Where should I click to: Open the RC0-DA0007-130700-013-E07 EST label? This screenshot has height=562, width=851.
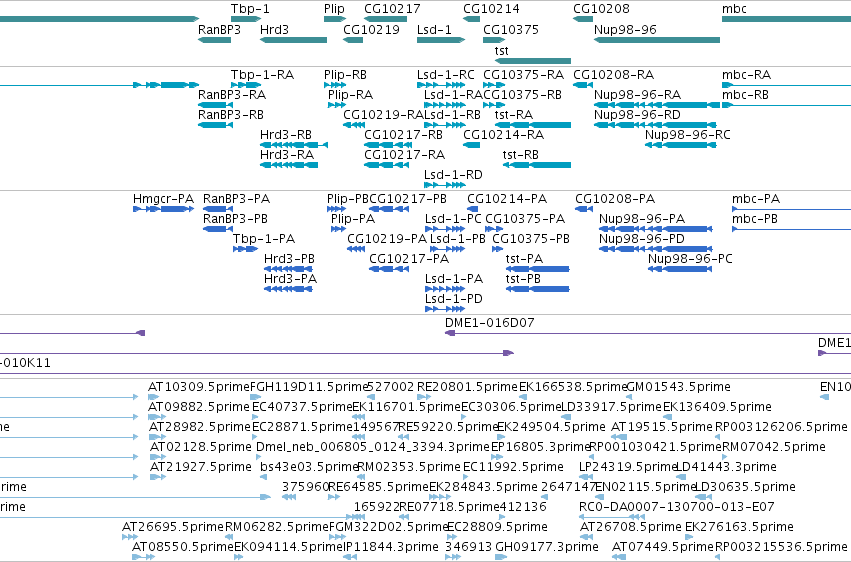click(676, 507)
